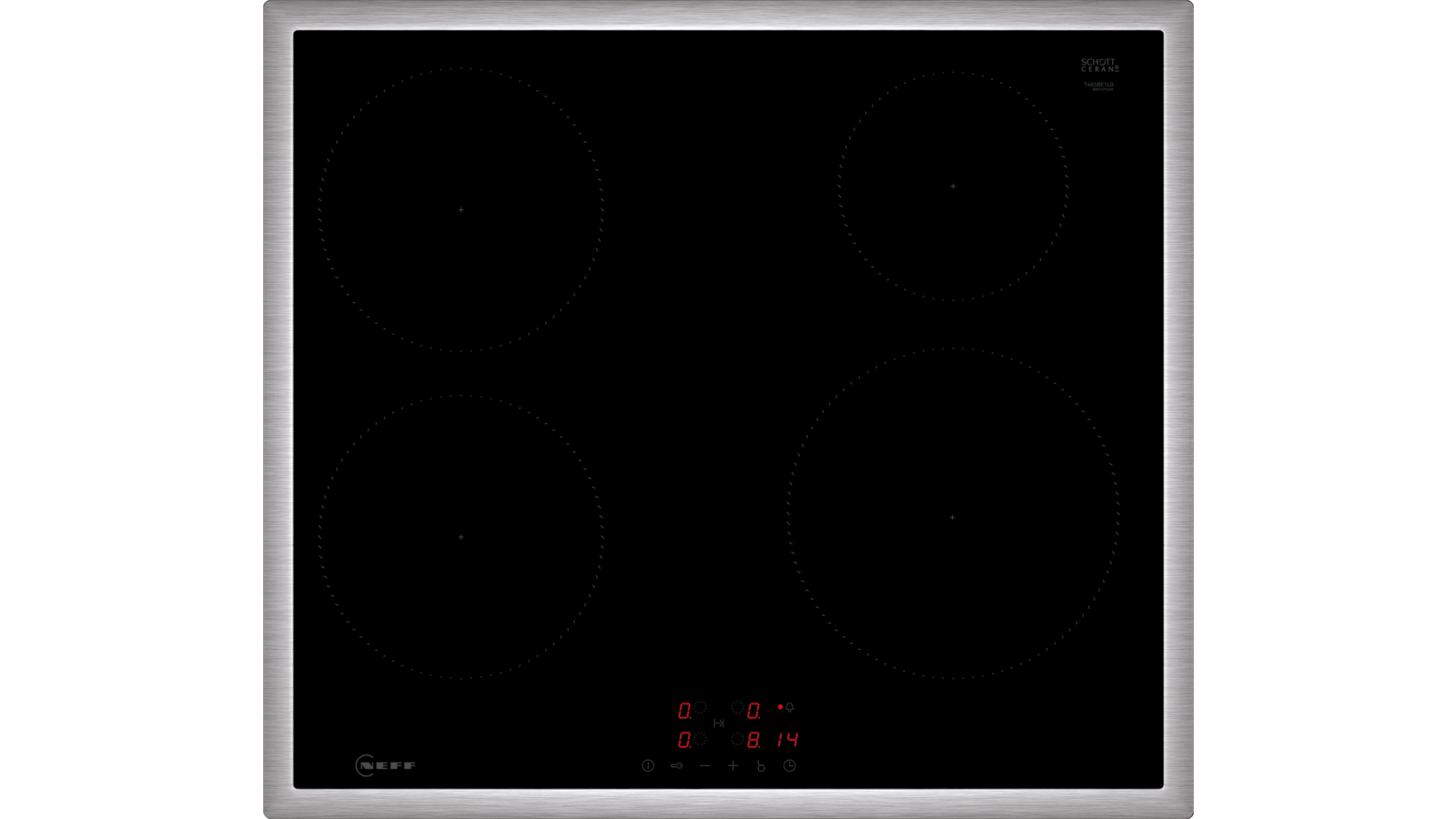Image resolution: width=1456 pixels, height=819 pixels.
Task: Tap the rear-right heat display showing 0
Action: pyautogui.click(x=753, y=711)
